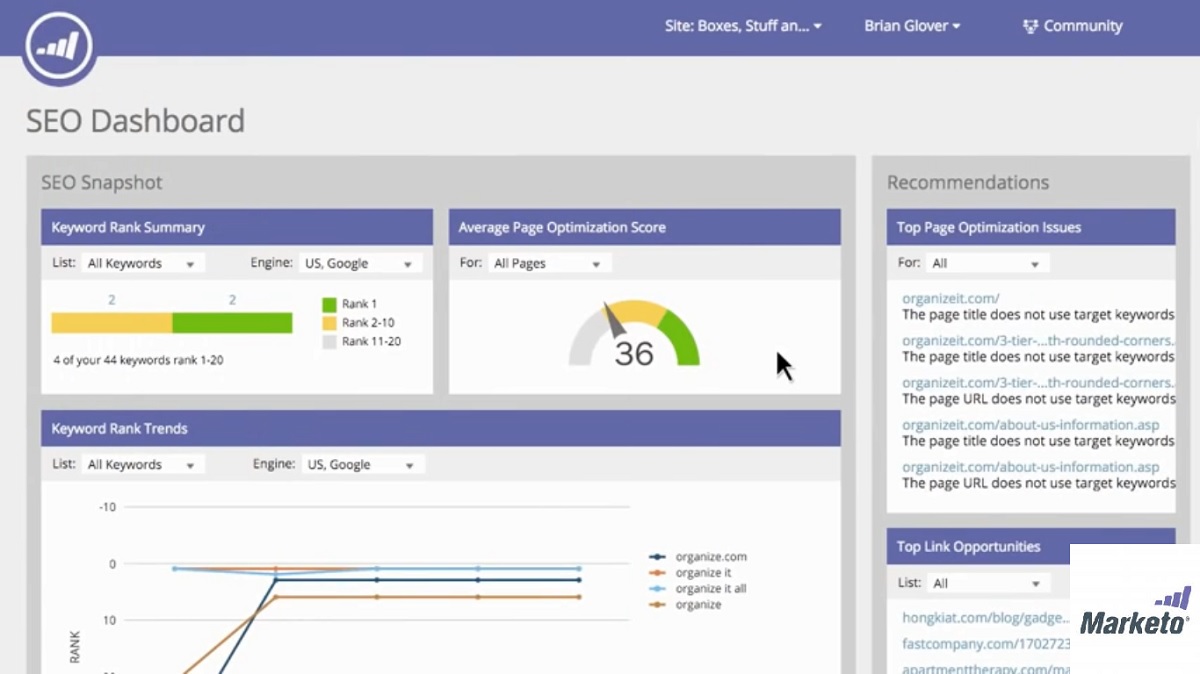Click the optimization score gauge showing 36
The width and height of the screenshot is (1200, 674).
[x=634, y=335]
